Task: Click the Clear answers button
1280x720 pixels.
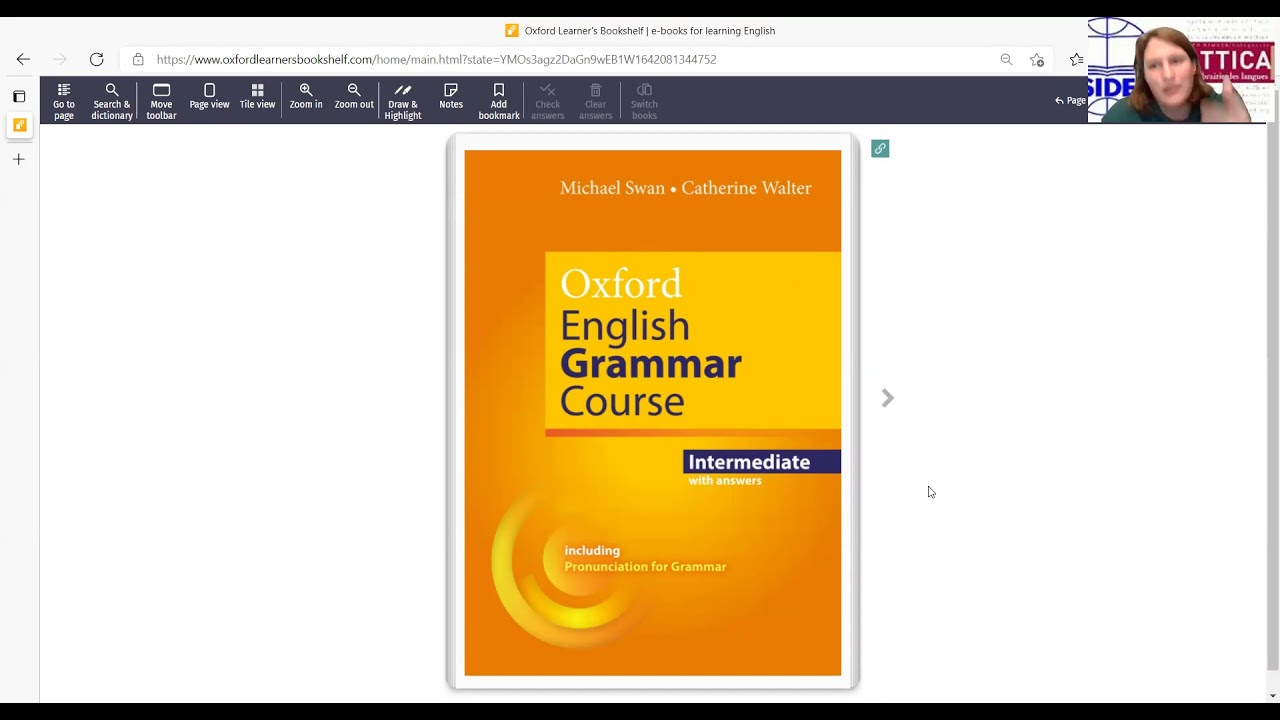Action: (x=595, y=102)
